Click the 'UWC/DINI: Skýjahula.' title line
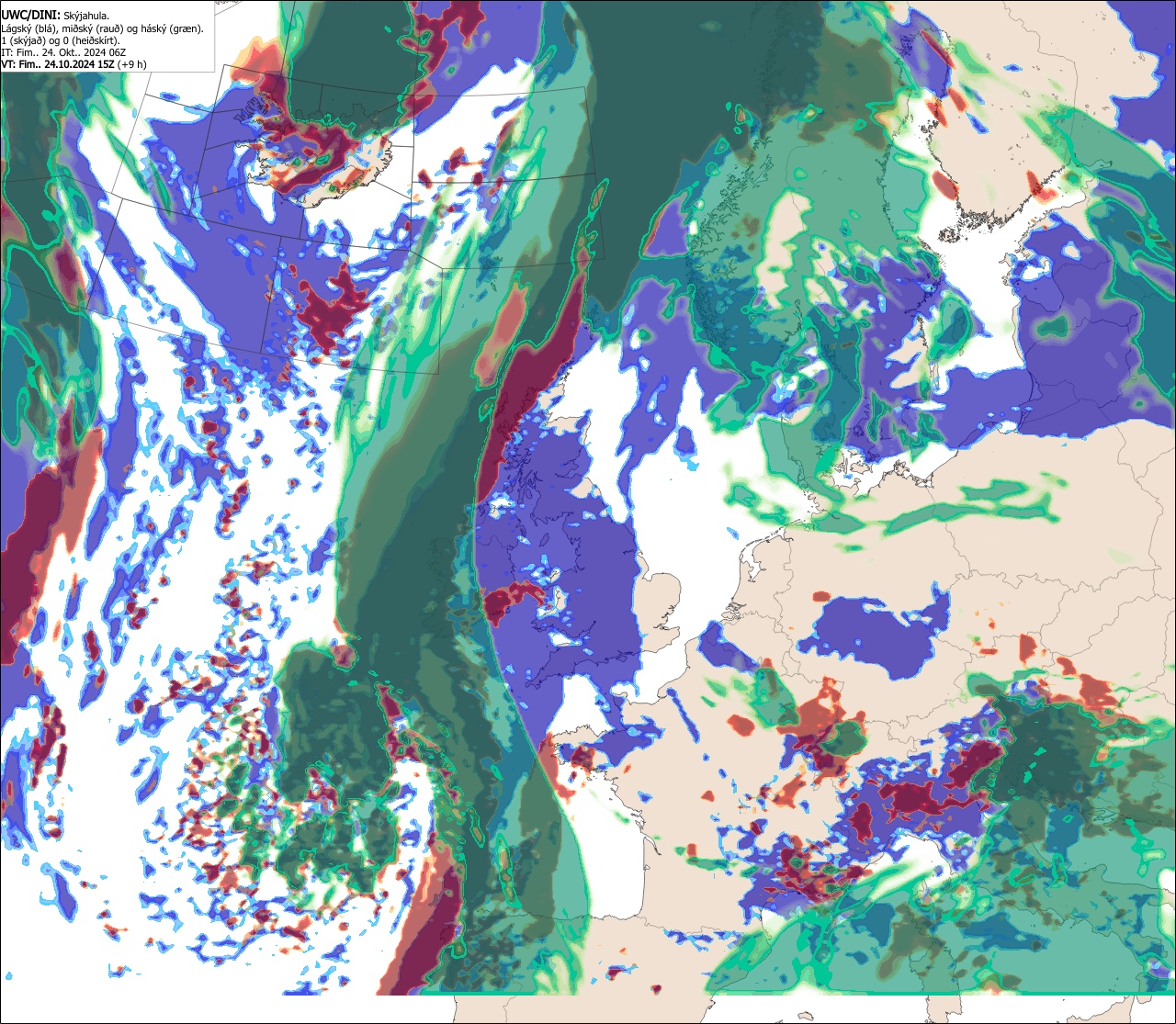This screenshot has height=1024, width=1176. click(x=55, y=15)
